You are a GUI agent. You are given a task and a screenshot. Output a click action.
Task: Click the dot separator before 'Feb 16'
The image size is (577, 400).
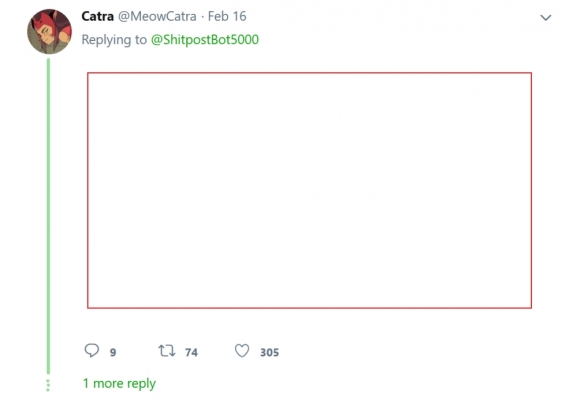click(x=202, y=17)
